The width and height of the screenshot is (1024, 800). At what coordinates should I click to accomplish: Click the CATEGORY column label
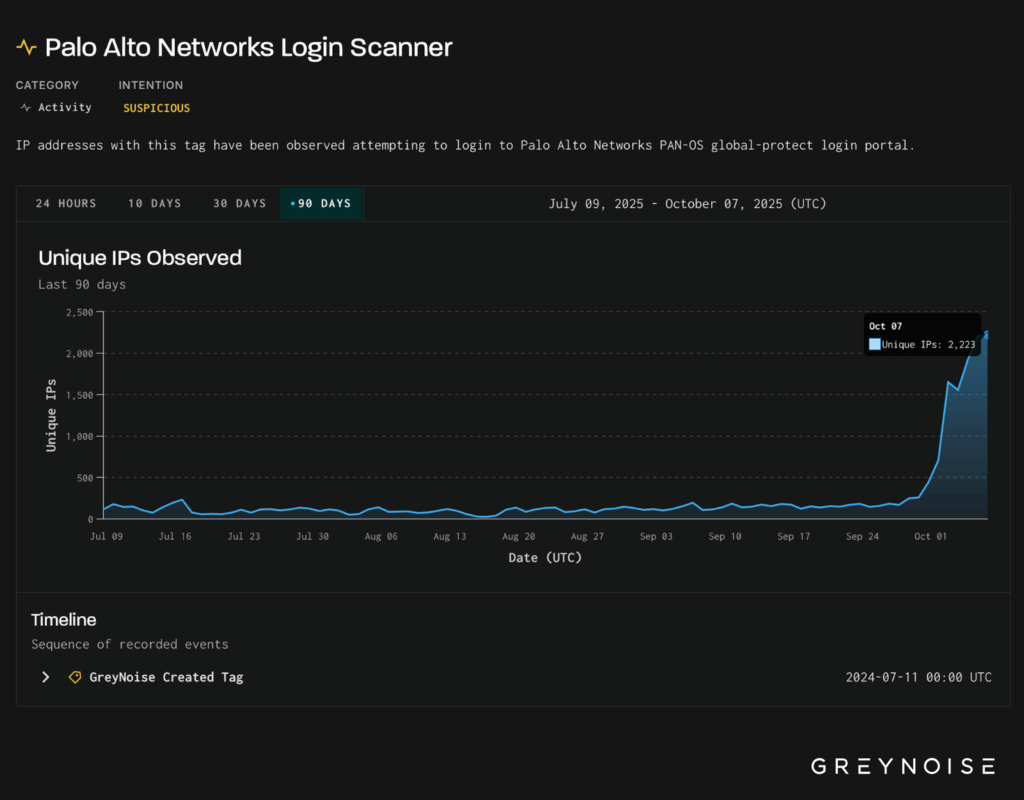click(x=47, y=85)
